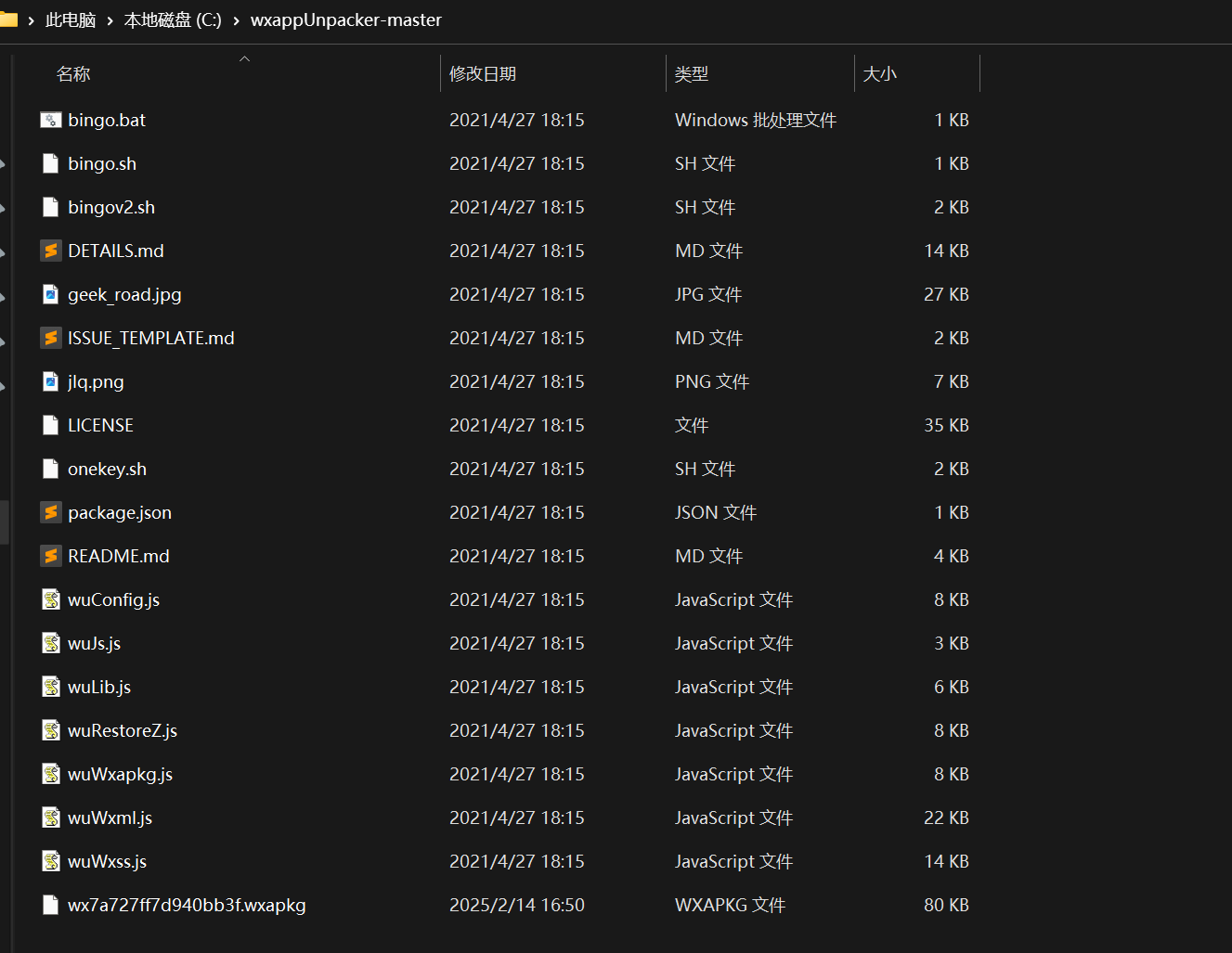The width and height of the screenshot is (1232, 953).
Task: Click the bingo.bat batch file icon
Action: (x=51, y=120)
